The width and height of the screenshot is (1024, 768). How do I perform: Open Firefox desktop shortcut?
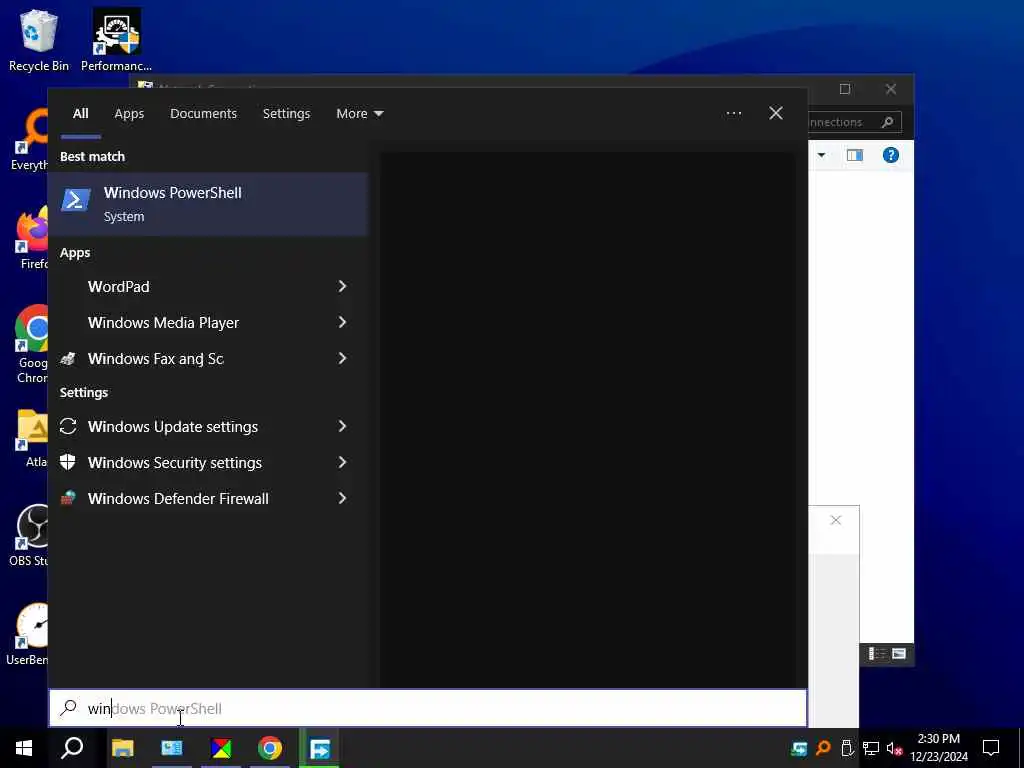(x=30, y=239)
